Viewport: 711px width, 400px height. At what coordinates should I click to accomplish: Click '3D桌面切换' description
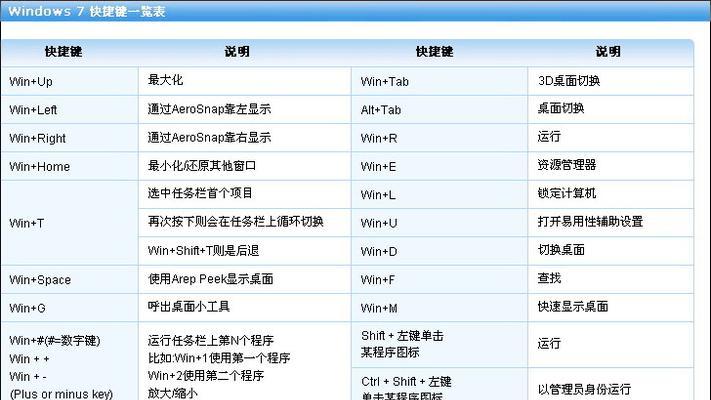tap(569, 81)
